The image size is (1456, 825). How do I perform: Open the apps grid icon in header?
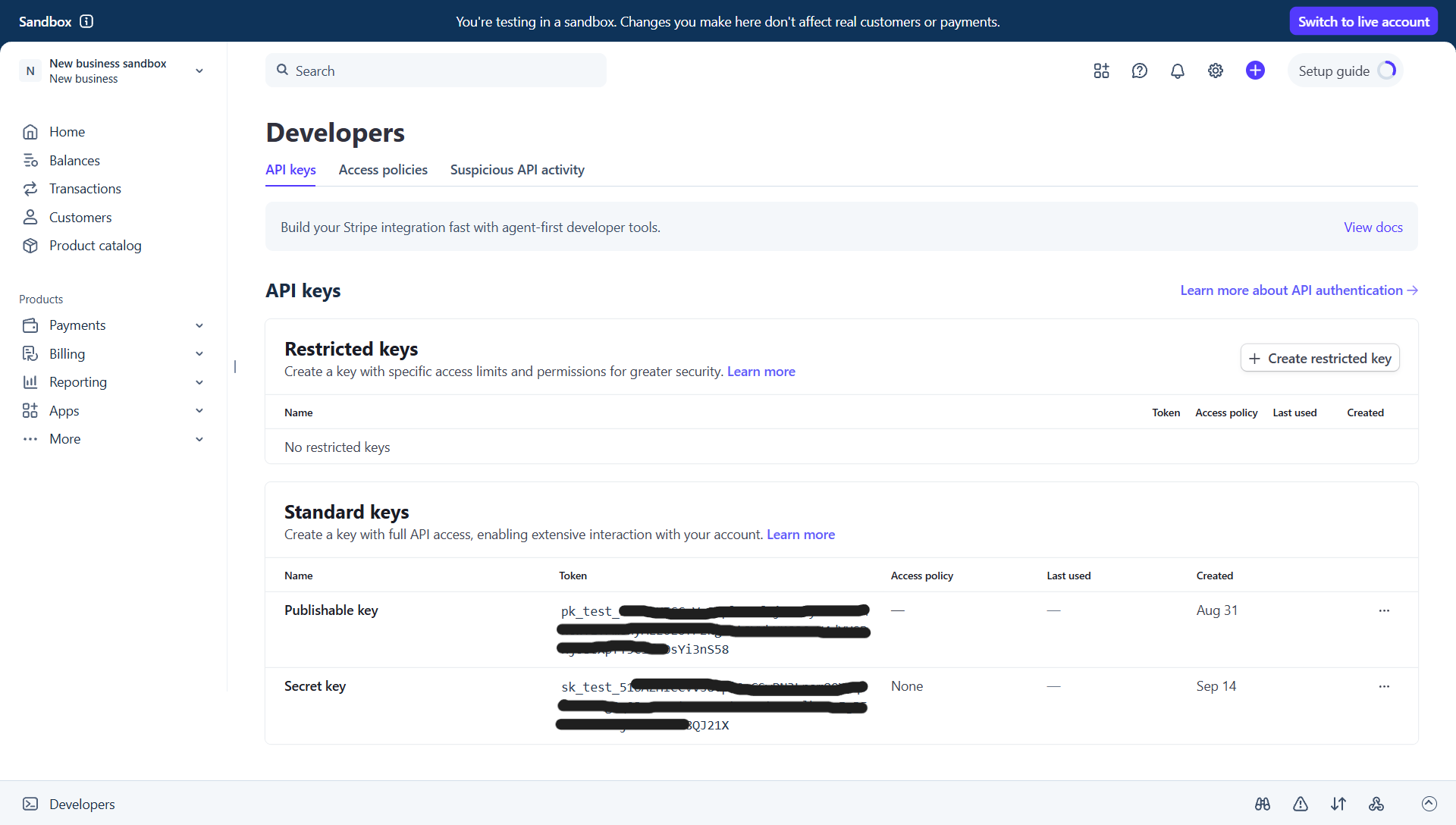coord(1101,71)
